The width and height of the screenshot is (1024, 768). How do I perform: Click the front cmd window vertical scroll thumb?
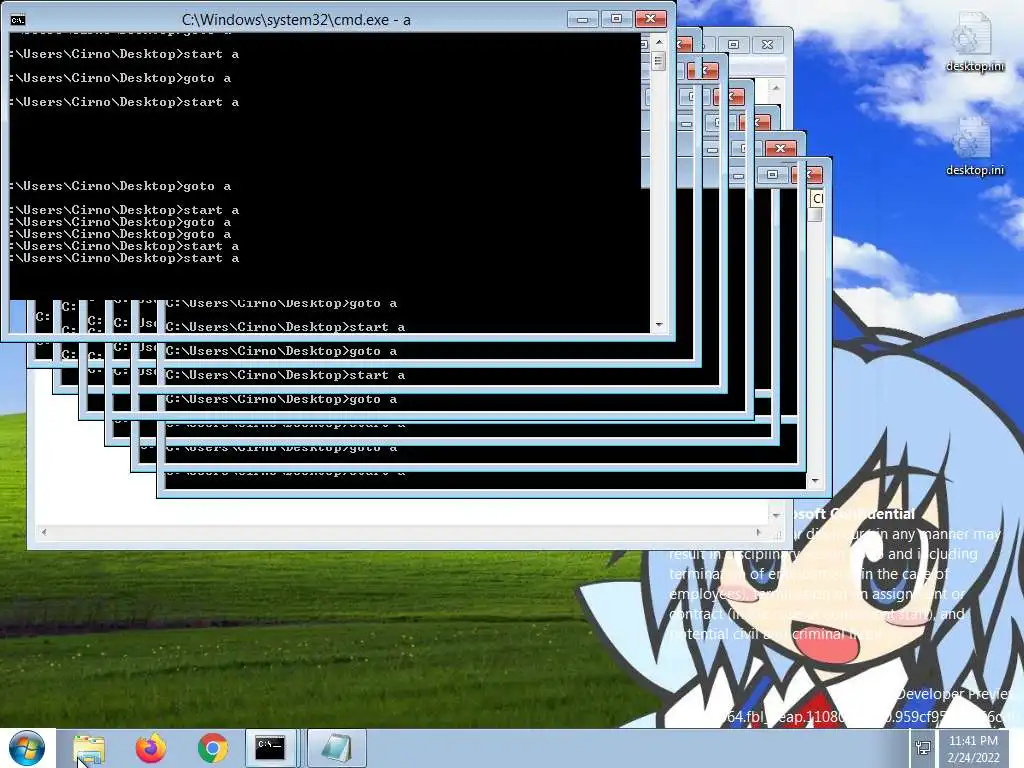659,61
